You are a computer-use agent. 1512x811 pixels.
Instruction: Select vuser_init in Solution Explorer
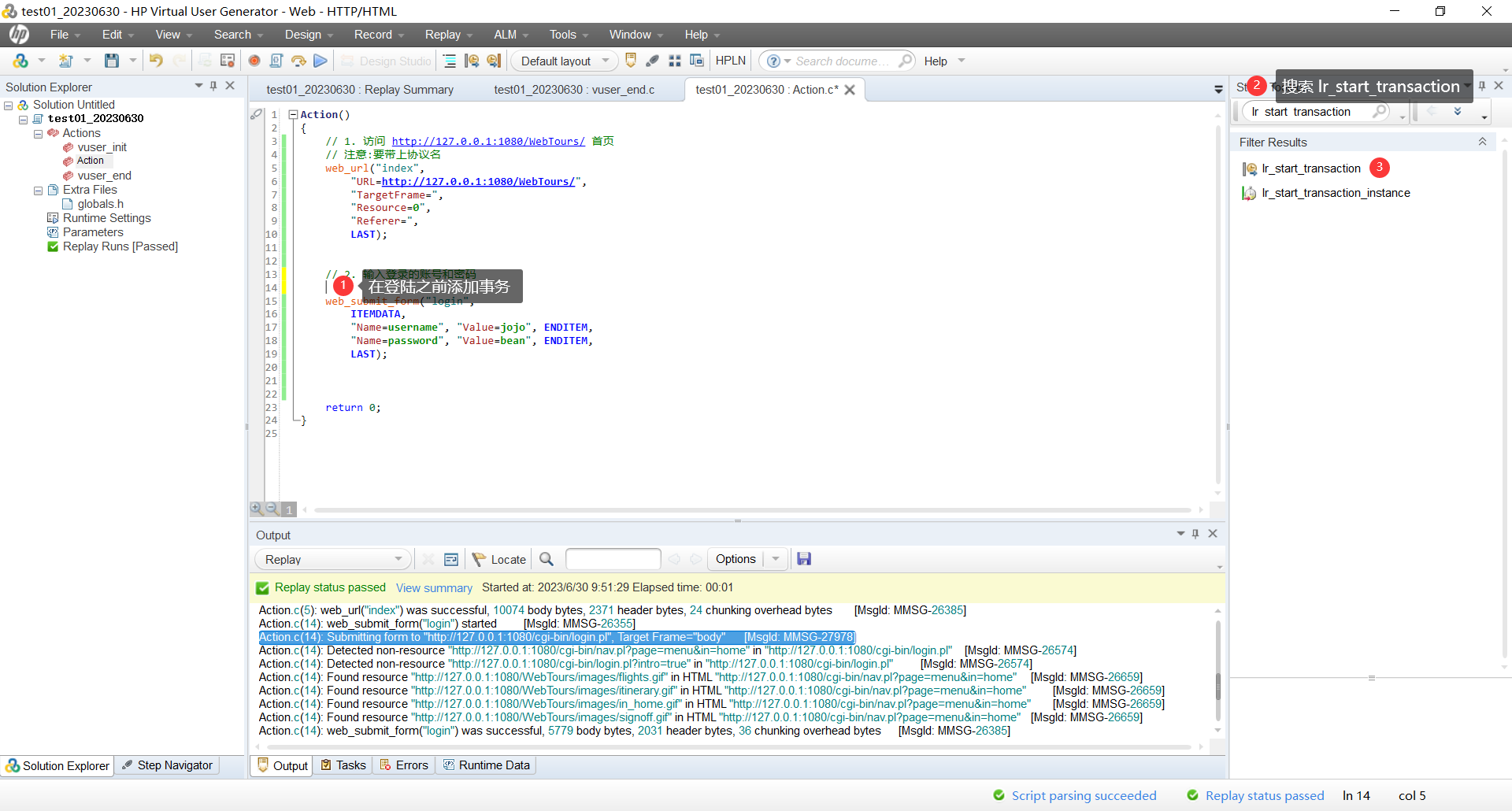(x=102, y=147)
